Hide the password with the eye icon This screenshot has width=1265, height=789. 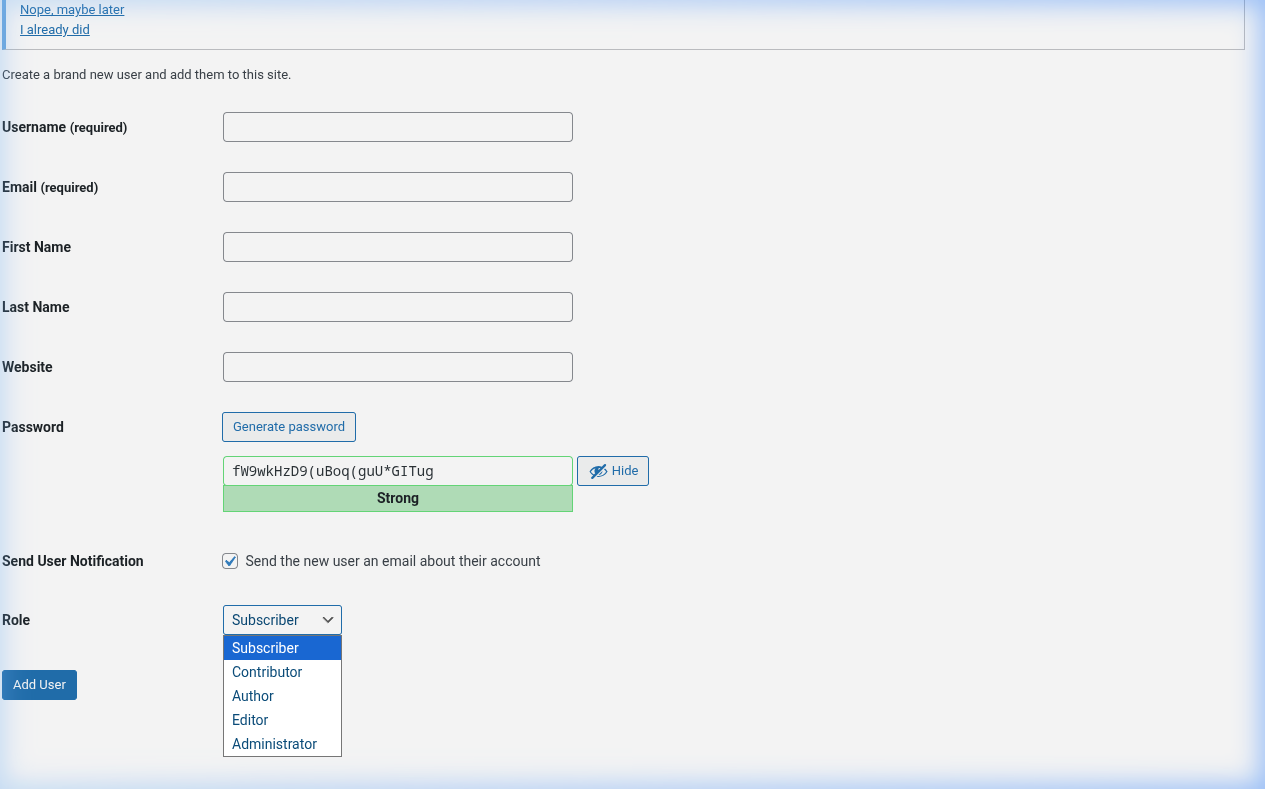612,470
